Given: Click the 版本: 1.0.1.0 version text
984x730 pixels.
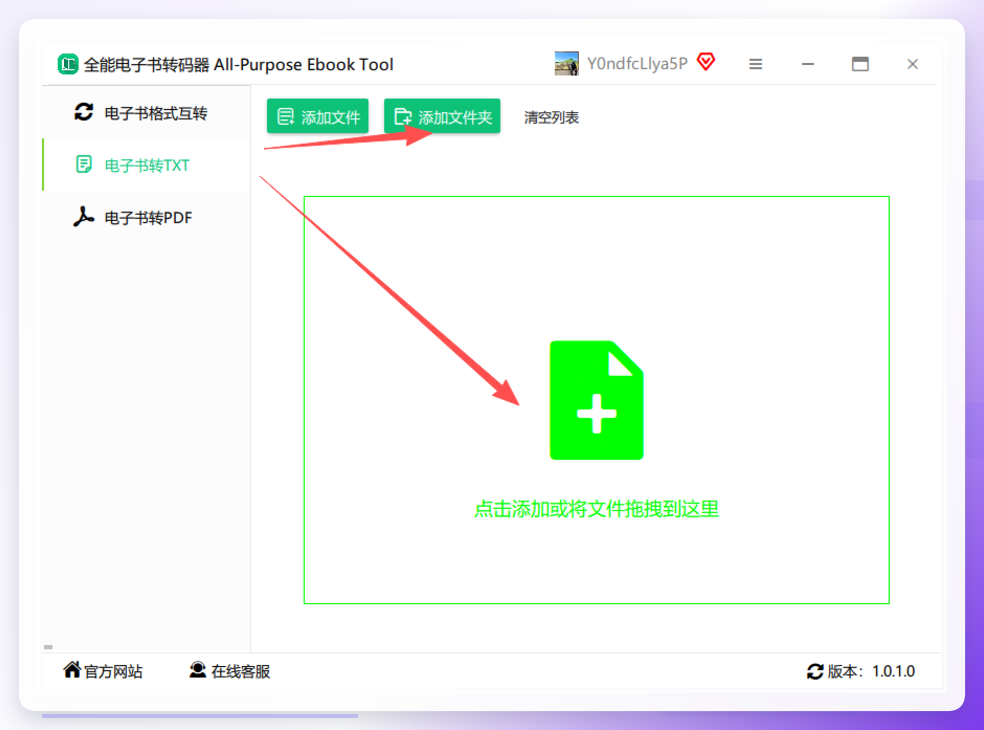Looking at the screenshot, I should (871, 671).
